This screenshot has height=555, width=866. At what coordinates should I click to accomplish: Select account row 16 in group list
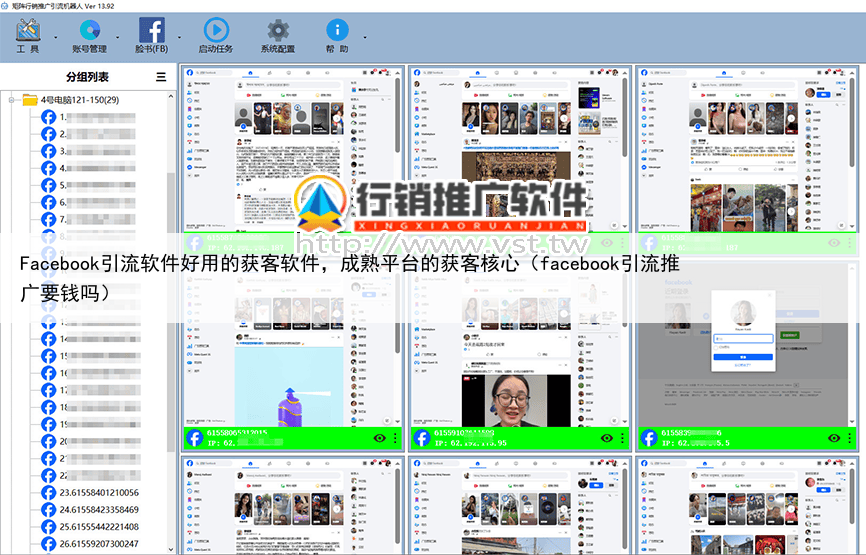[91, 373]
